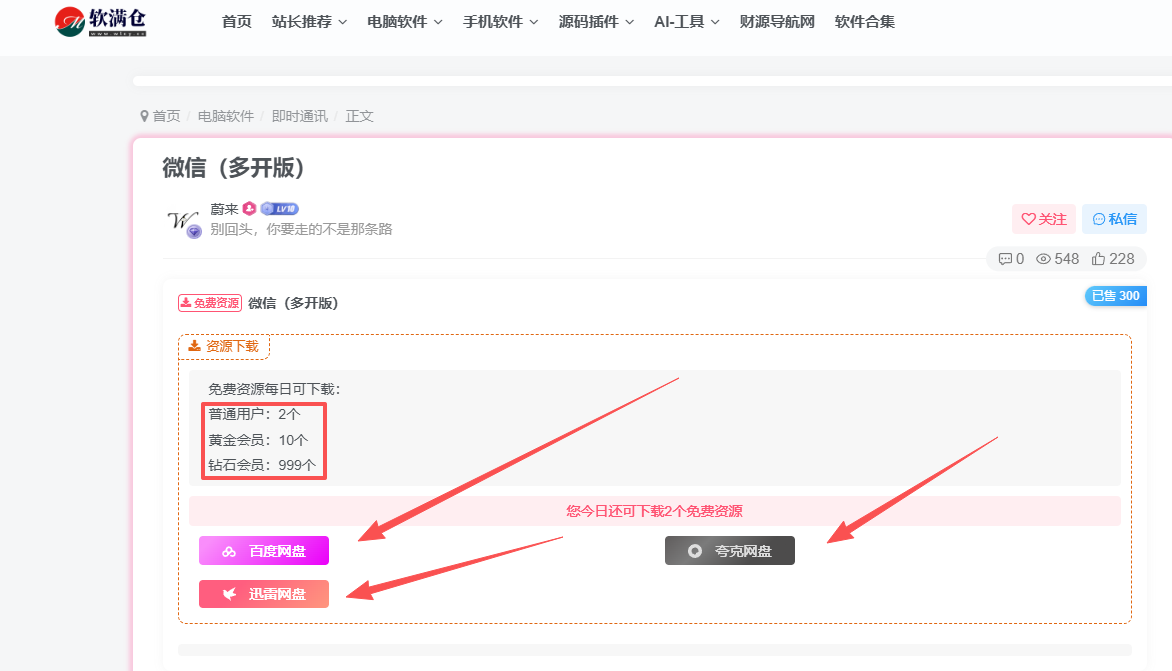1172x671 pixels.
Task: Follow the author with 关注 button
Action: pyautogui.click(x=1043, y=219)
